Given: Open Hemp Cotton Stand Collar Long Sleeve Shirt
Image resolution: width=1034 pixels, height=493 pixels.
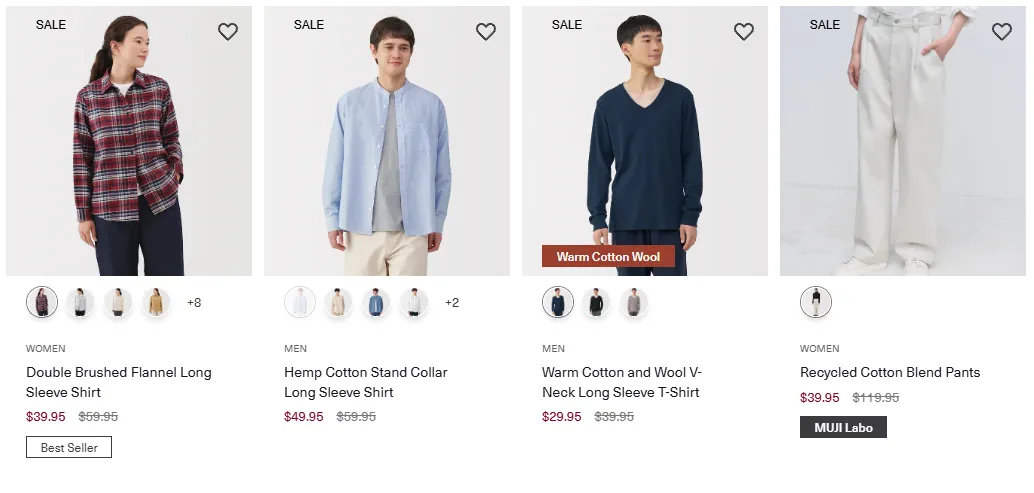Looking at the screenshot, I should (x=366, y=382).
